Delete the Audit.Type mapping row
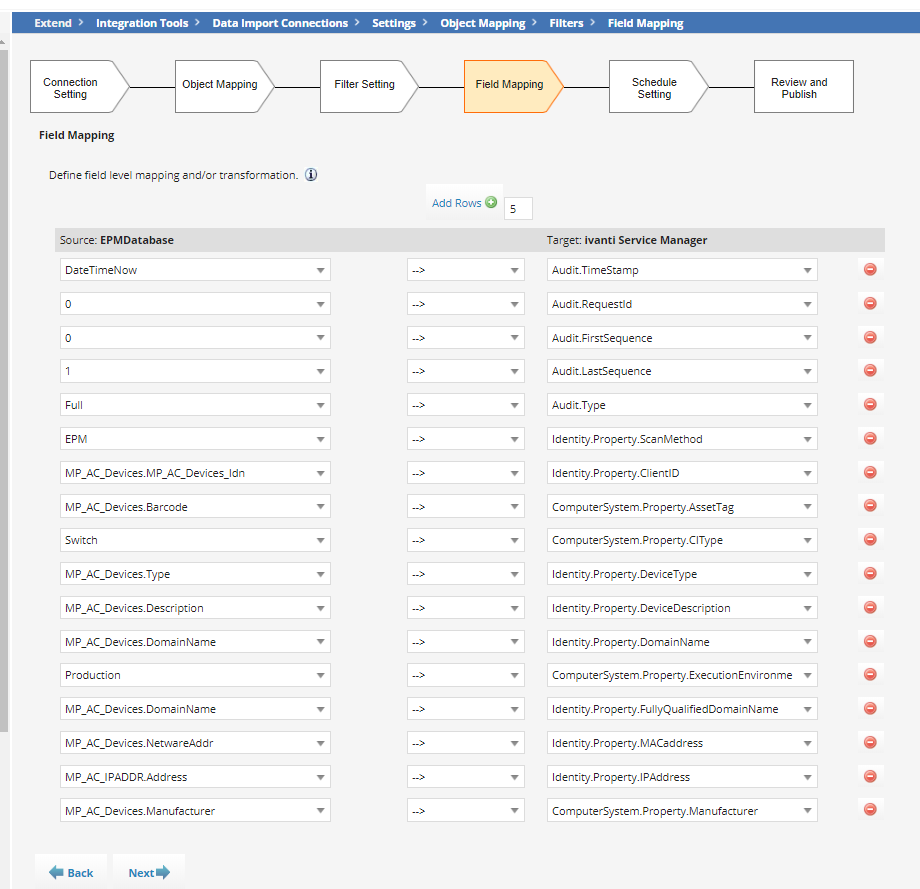Viewport: 920px width, 889px height. point(869,405)
